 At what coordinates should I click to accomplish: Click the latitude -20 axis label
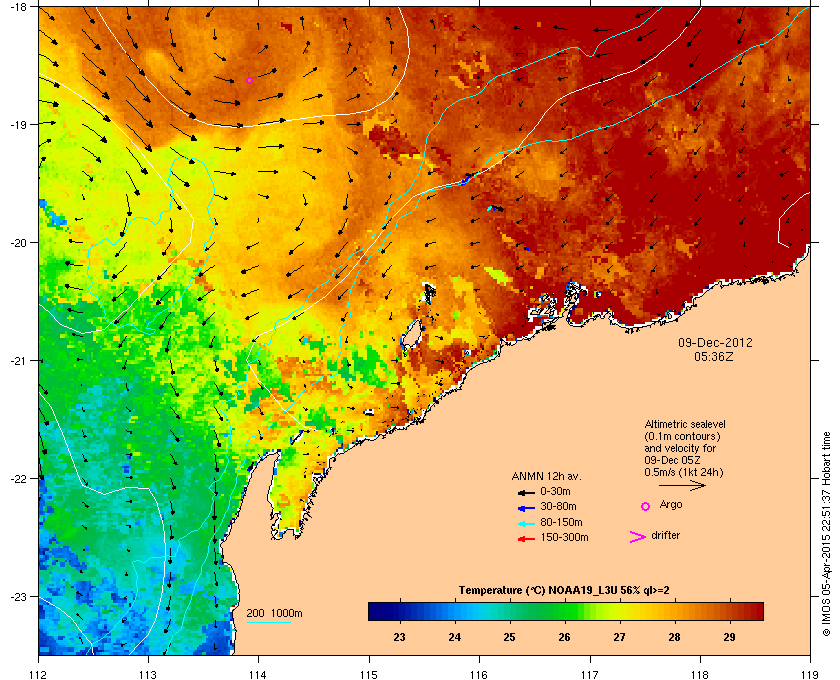(x=17, y=242)
